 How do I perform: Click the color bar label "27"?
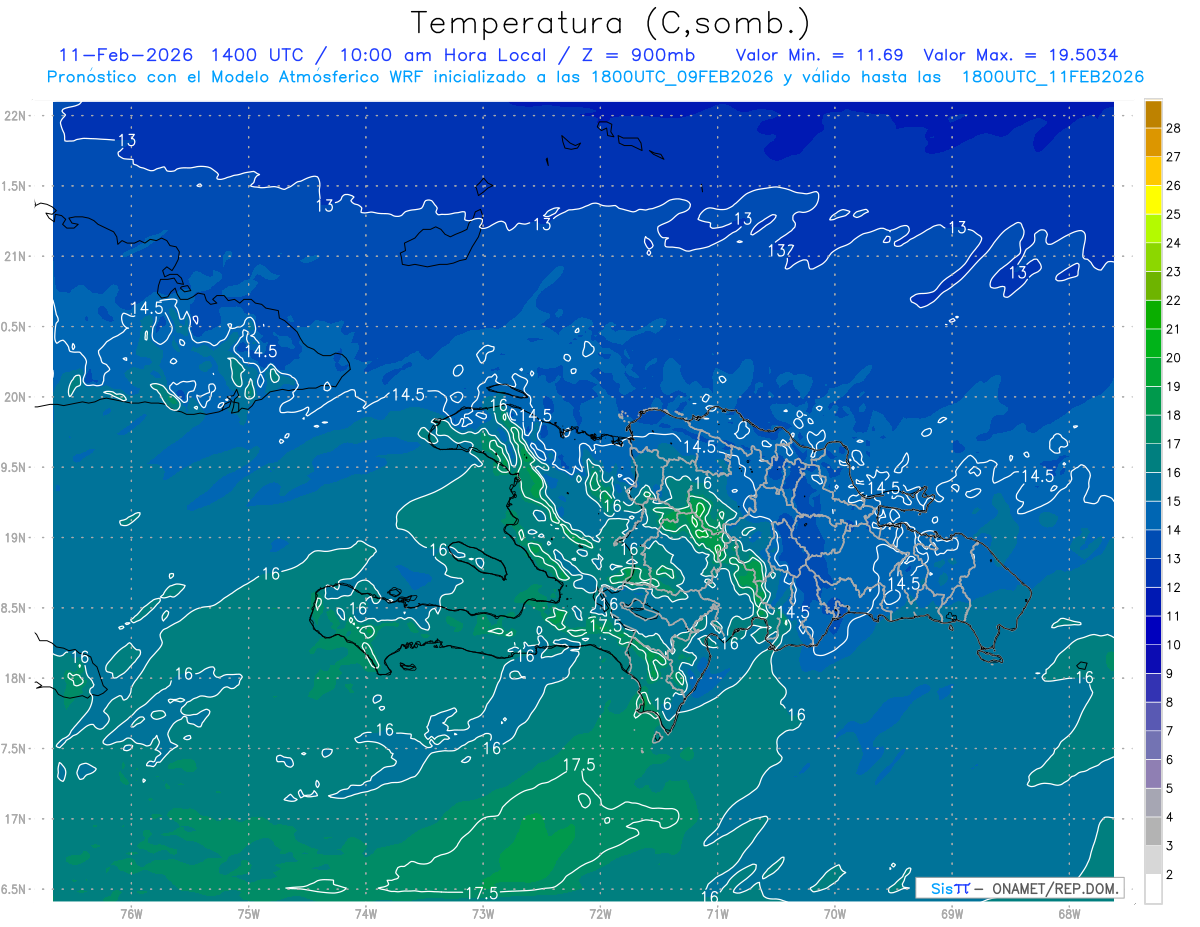click(x=1174, y=156)
